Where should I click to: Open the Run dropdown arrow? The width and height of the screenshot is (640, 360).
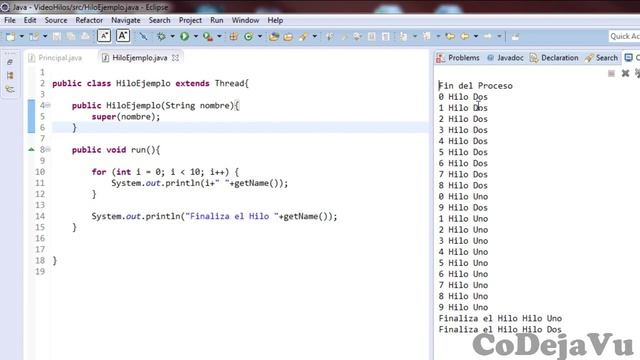click(x=196, y=37)
